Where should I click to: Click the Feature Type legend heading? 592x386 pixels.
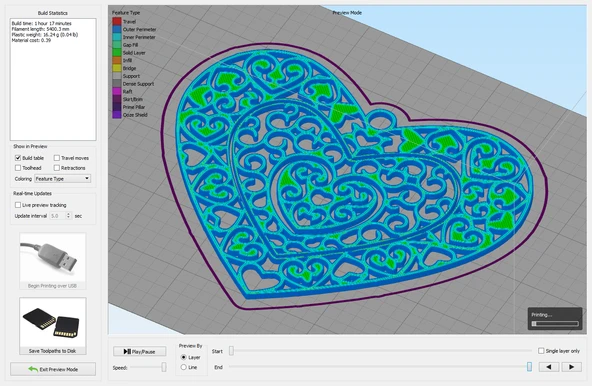pos(126,12)
